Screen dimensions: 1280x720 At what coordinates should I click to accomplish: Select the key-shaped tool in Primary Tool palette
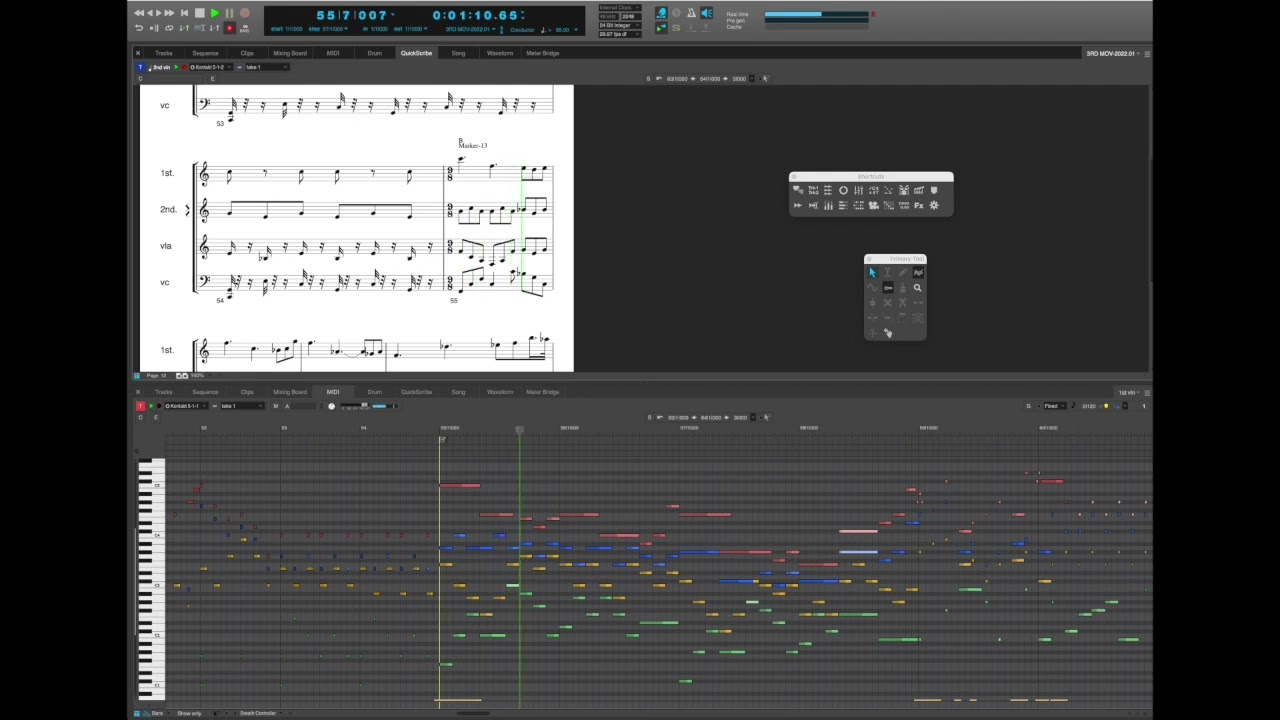click(x=887, y=287)
